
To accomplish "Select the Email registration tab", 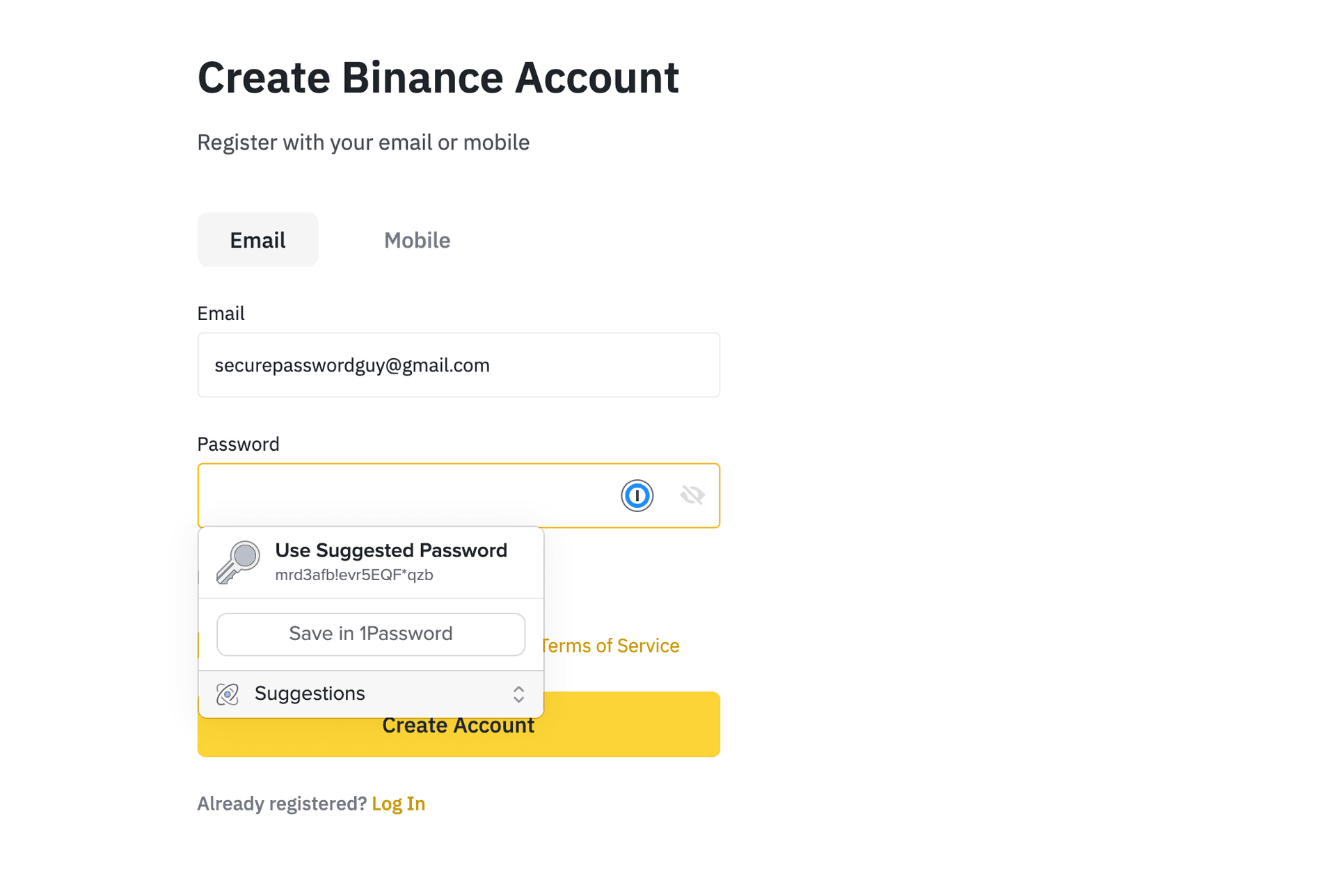I will (258, 240).
